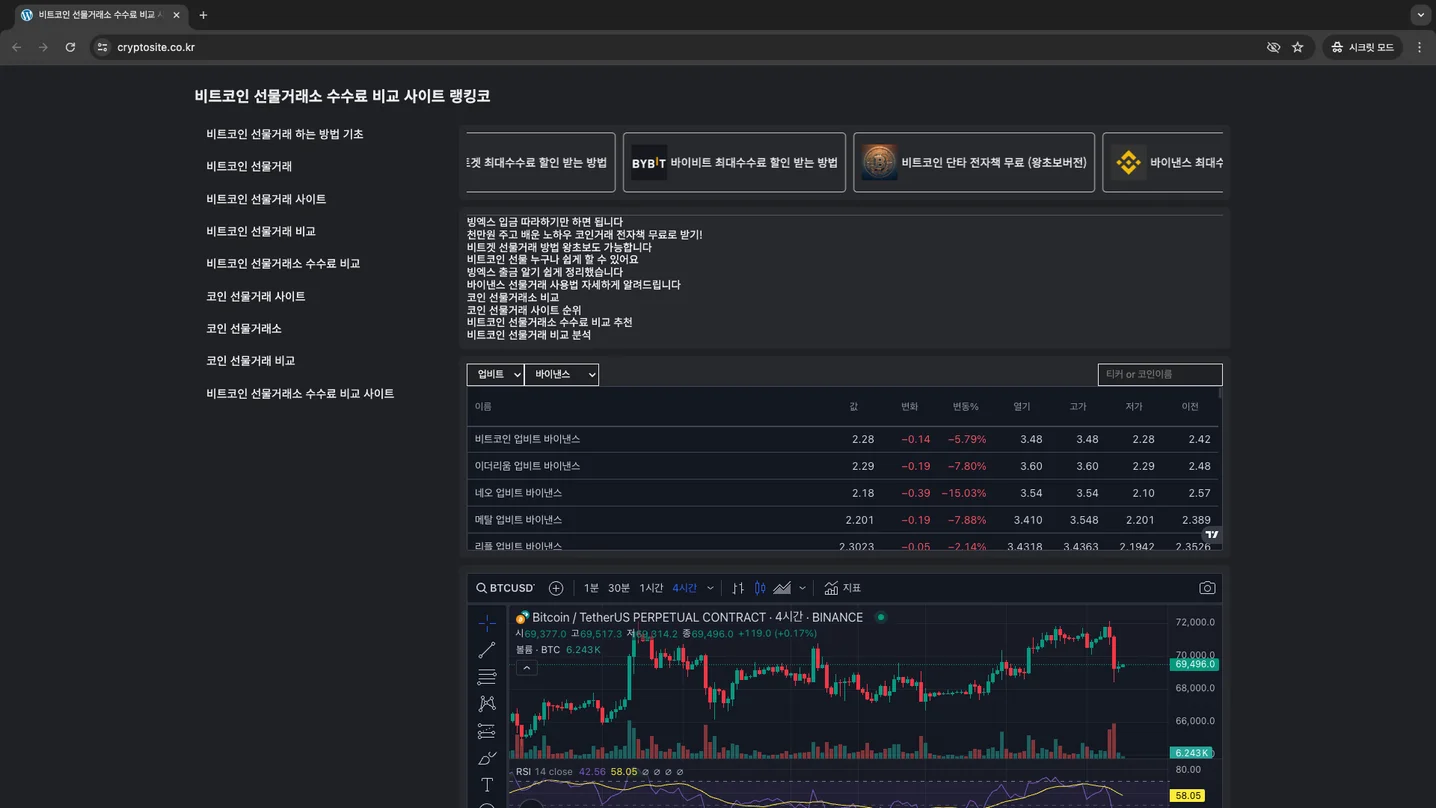The width and height of the screenshot is (1436, 808).
Task: Open 코인 선물거래 사이트 순위 link
Action: [524, 310]
